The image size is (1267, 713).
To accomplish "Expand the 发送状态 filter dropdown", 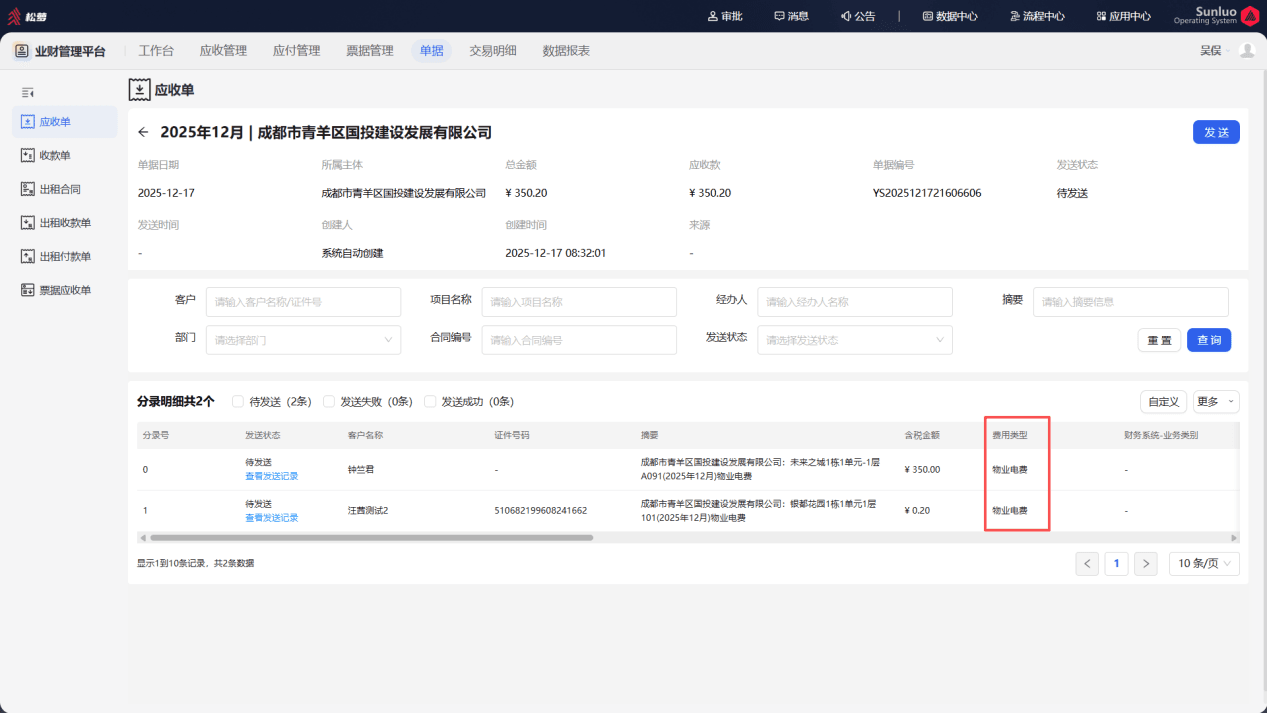I will 855,340.
